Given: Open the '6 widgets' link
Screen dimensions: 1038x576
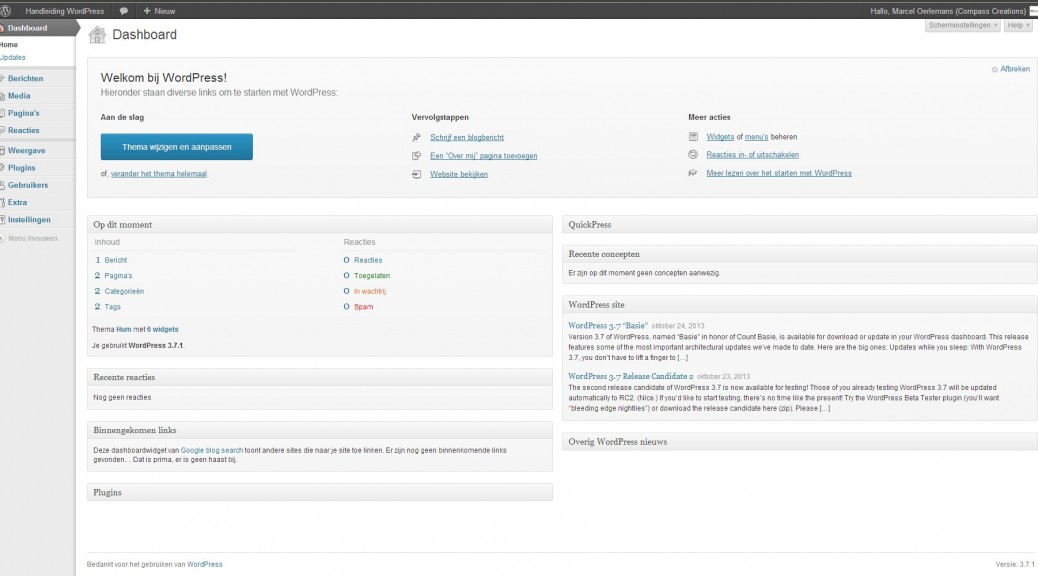Looking at the screenshot, I should (x=163, y=329).
